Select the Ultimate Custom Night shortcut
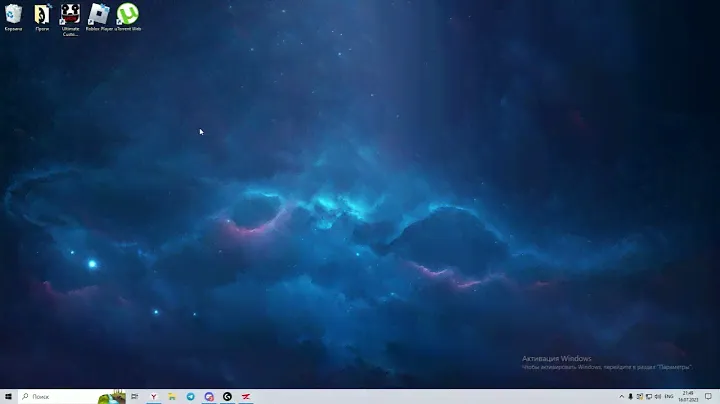 pos(70,16)
